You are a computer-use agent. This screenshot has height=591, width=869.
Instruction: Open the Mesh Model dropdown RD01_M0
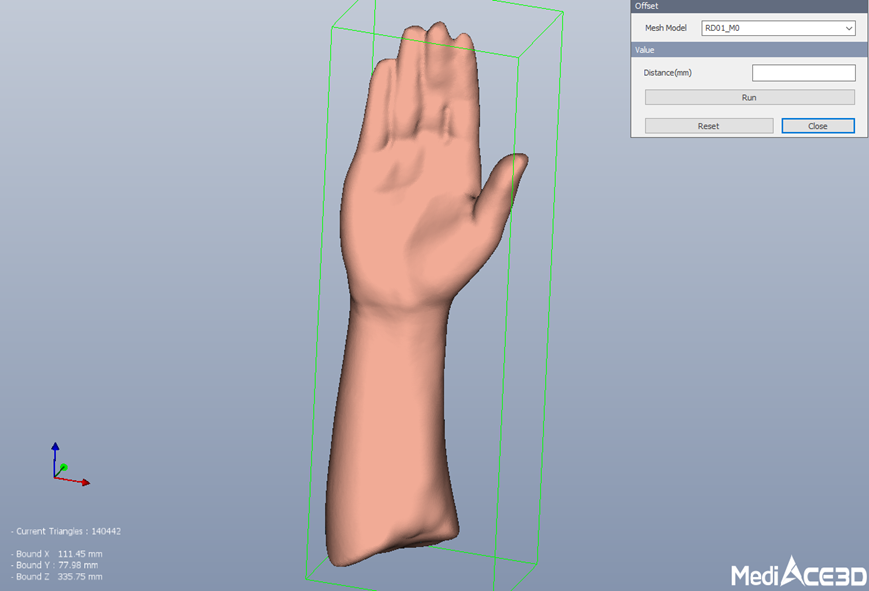(x=778, y=28)
